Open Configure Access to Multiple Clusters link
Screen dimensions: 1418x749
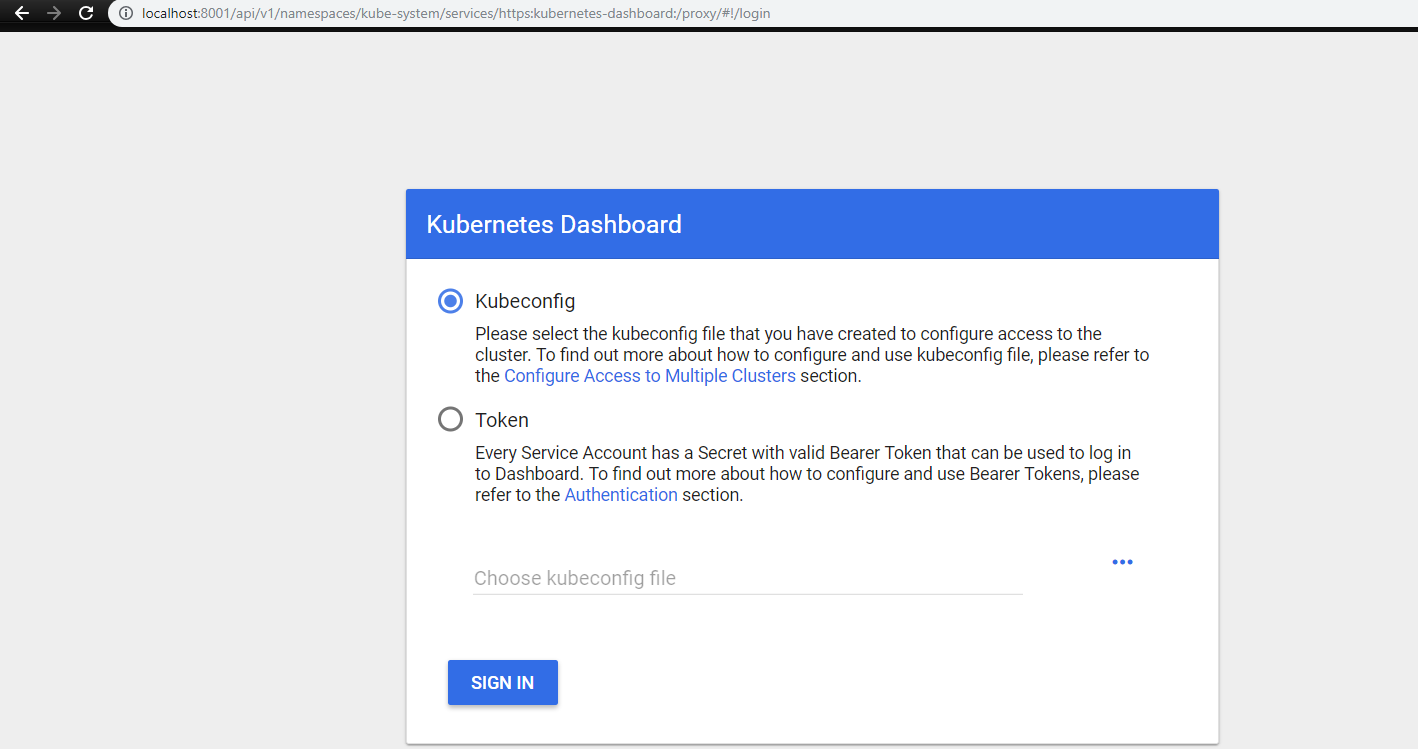coord(650,376)
